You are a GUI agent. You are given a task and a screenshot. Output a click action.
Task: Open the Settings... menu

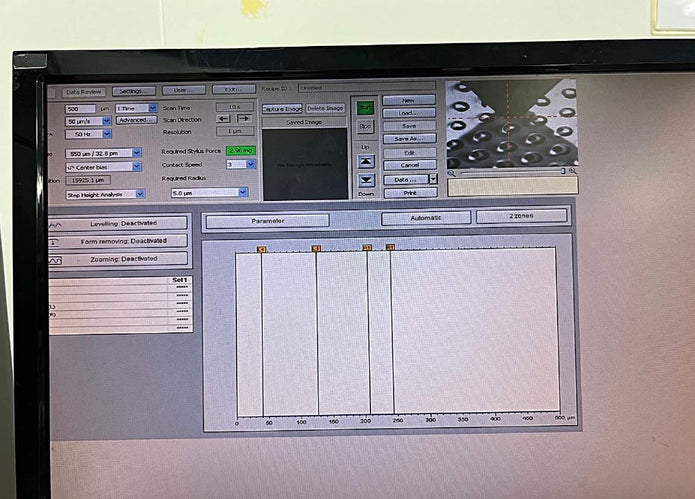pyautogui.click(x=134, y=91)
